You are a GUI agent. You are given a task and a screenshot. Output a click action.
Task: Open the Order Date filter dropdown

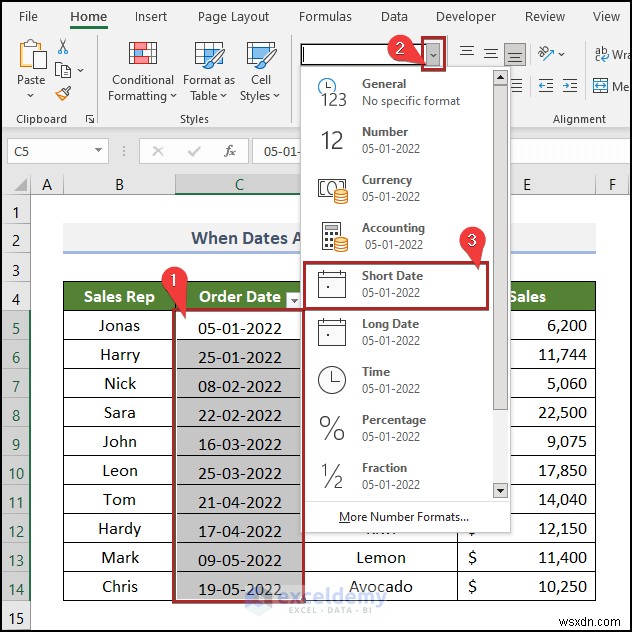click(294, 300)
